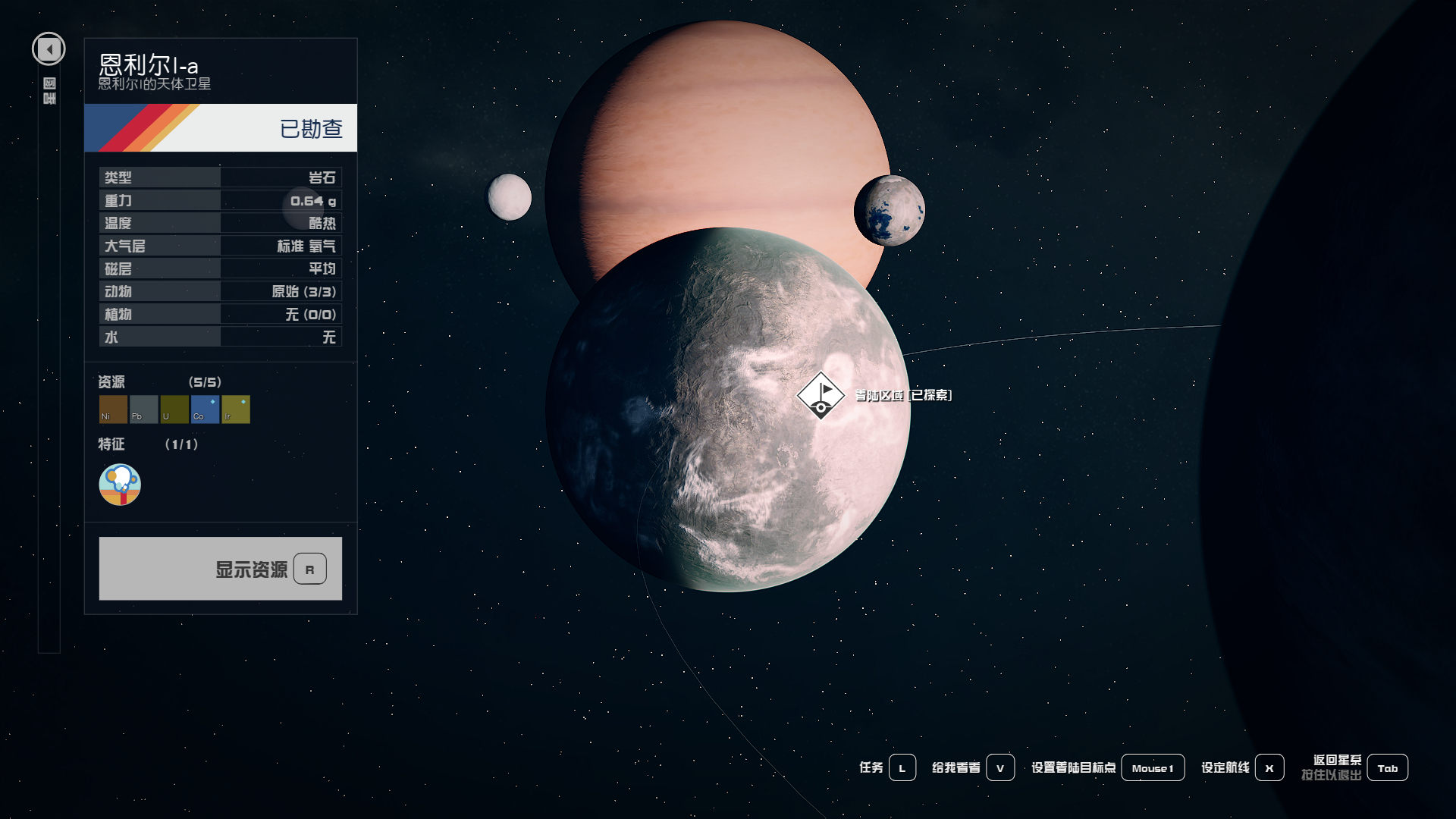Click the landing zone flag marker
Image resolution: width=1456 pixels, height=819 pixels.
coord(821,395)
